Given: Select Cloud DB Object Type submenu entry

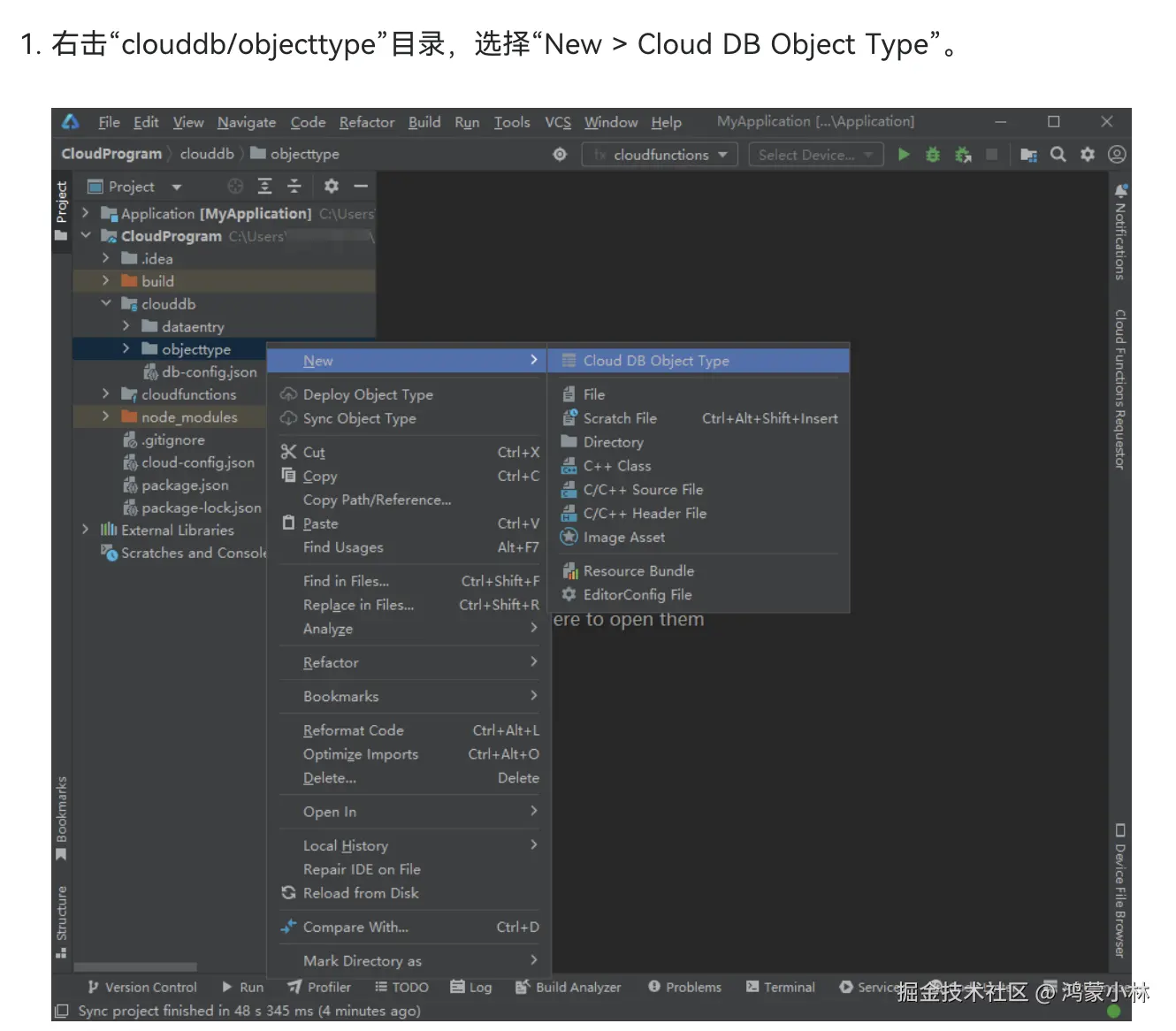Looking at the screenshot, I should tap(699, 361).
